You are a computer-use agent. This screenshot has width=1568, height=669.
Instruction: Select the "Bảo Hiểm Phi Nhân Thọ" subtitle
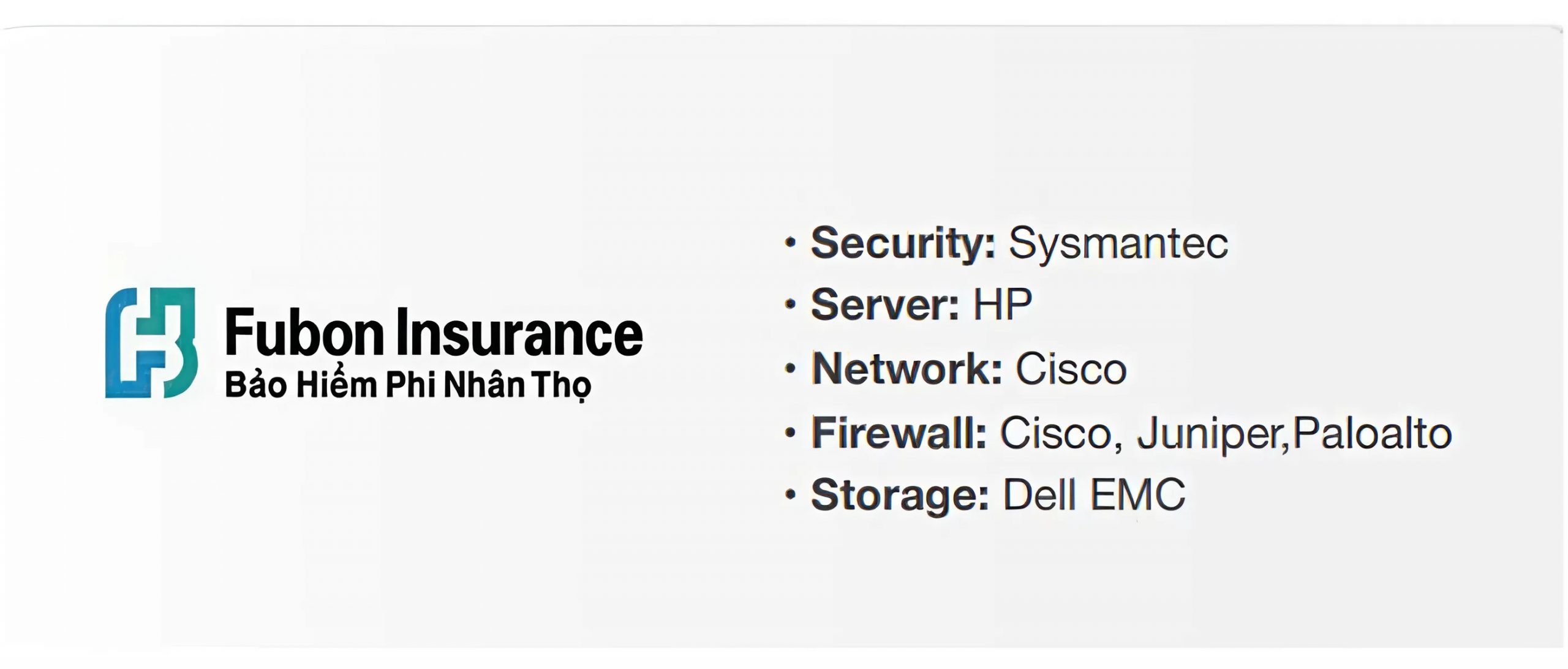click(408, 385)
